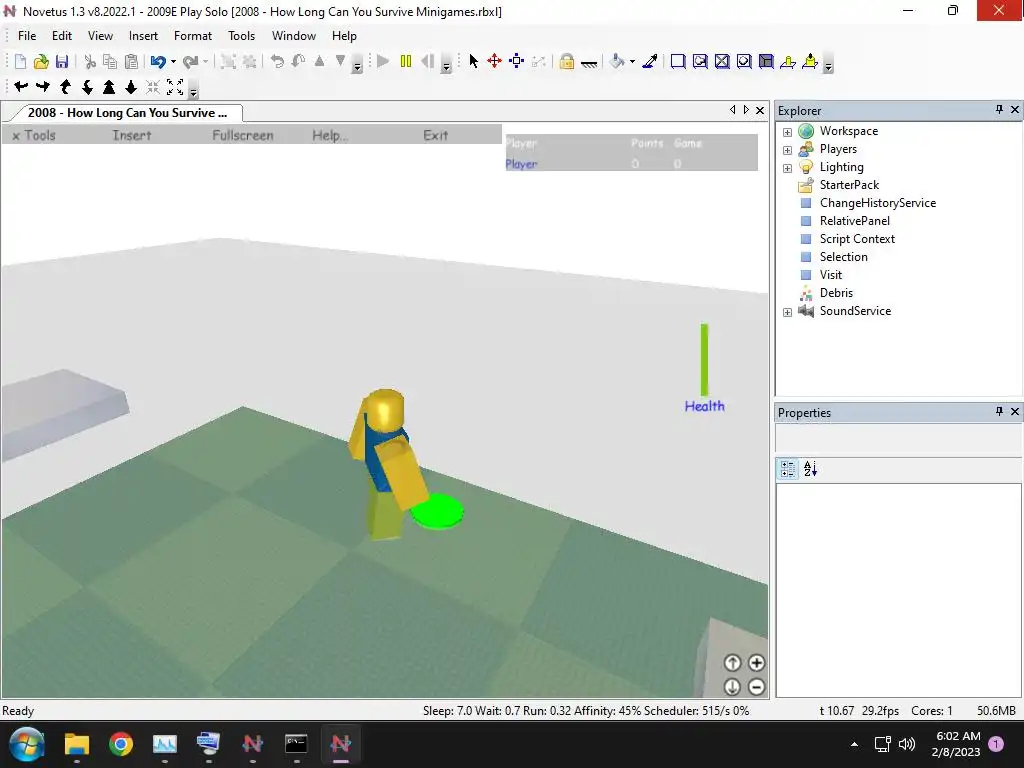Viewport: 1024px width, 768px height.
Task: Open the Redo history dropdown arrow
Action: click(205, 61)
